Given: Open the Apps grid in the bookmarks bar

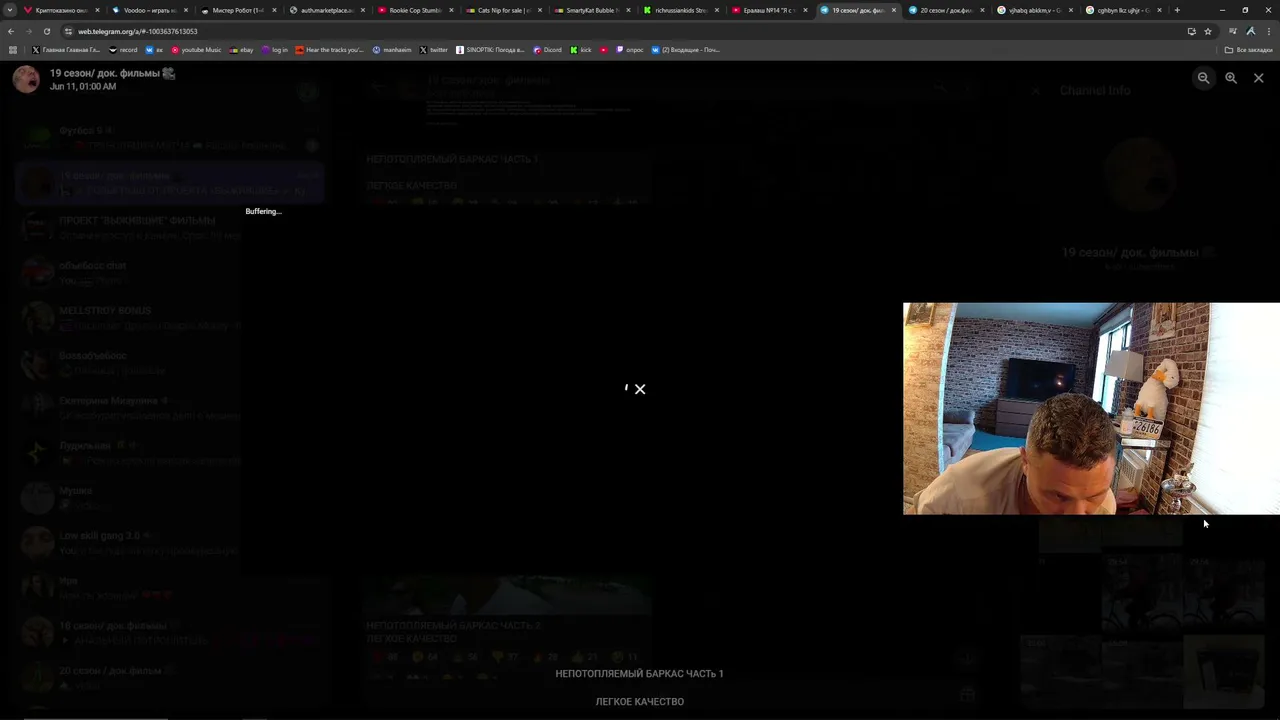Looking at the screenshot, I should pos(12,50).
